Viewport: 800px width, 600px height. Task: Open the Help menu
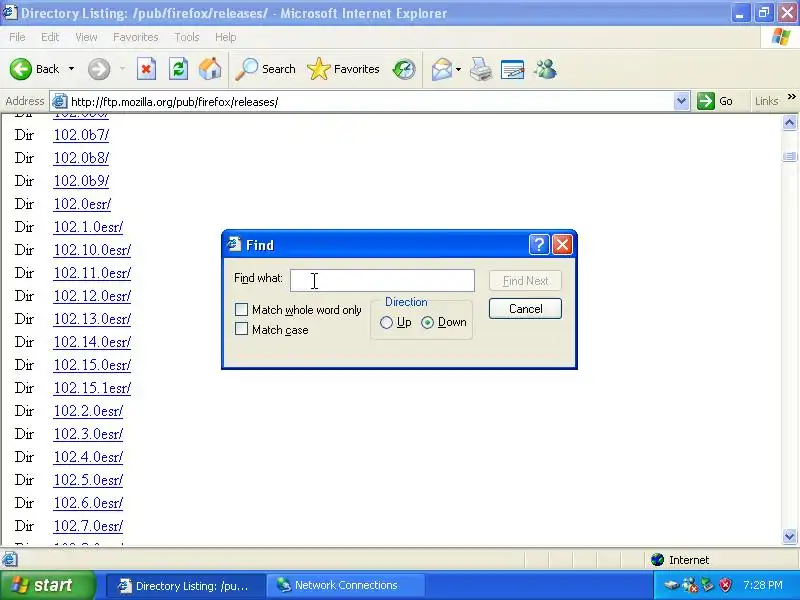(225, 37)
